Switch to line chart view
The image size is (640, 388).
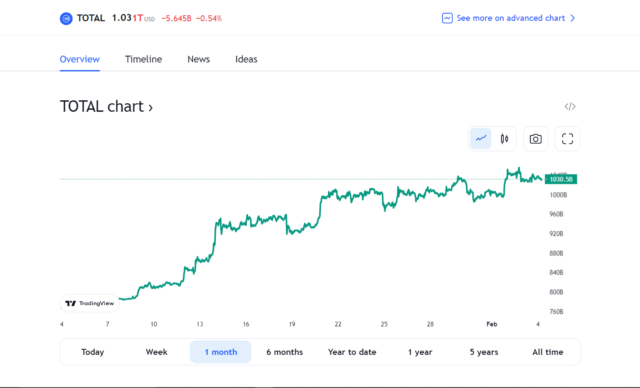(481, 139)
